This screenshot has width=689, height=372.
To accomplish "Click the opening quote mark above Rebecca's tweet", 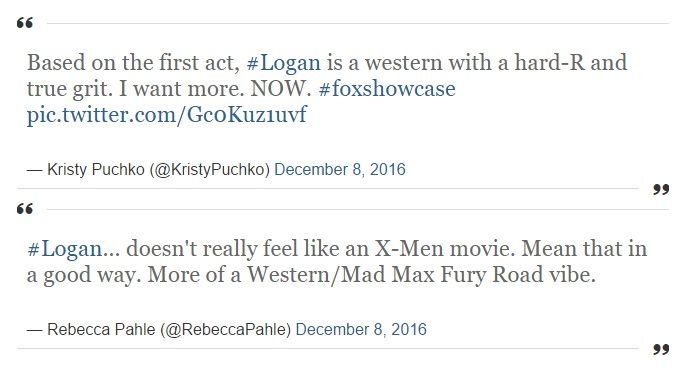I will pyautogui.click(x=25, y=209).
